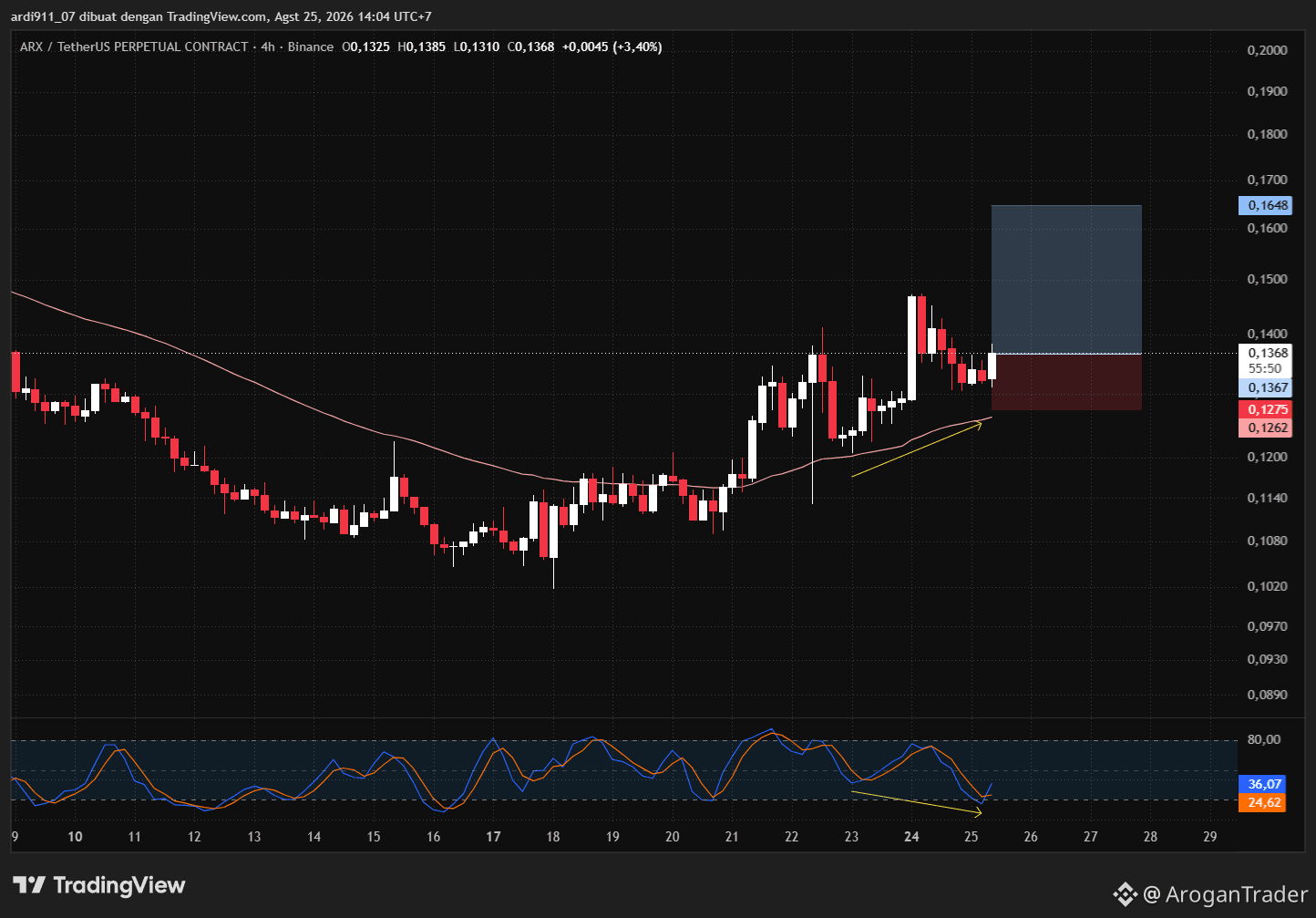The height and width of the screenshot is (918, 1316).
Task: Click the Binance logo beside AroganTrader
Action: pyautogui.click(x=1125, y=894)
